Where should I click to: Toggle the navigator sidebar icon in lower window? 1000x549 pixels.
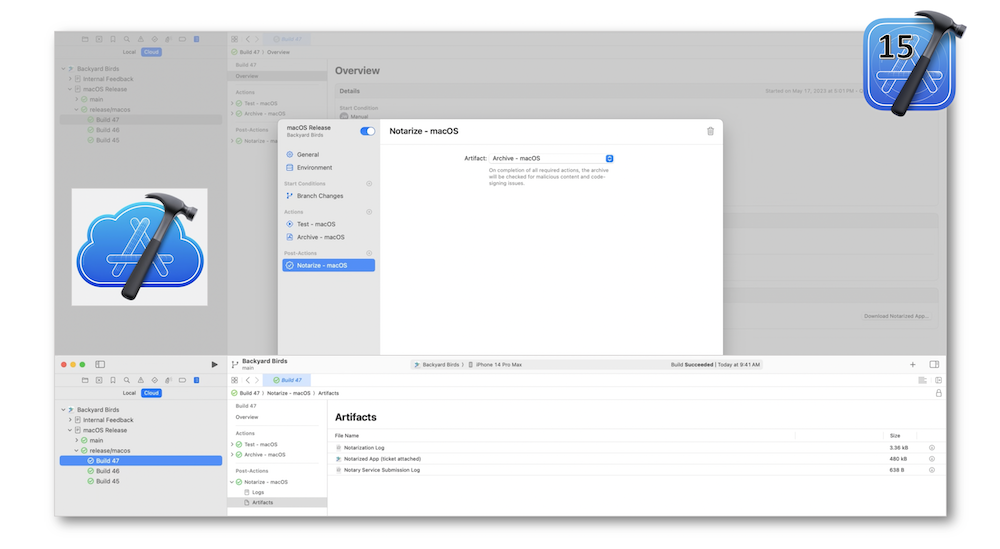[x=100, y=365]
